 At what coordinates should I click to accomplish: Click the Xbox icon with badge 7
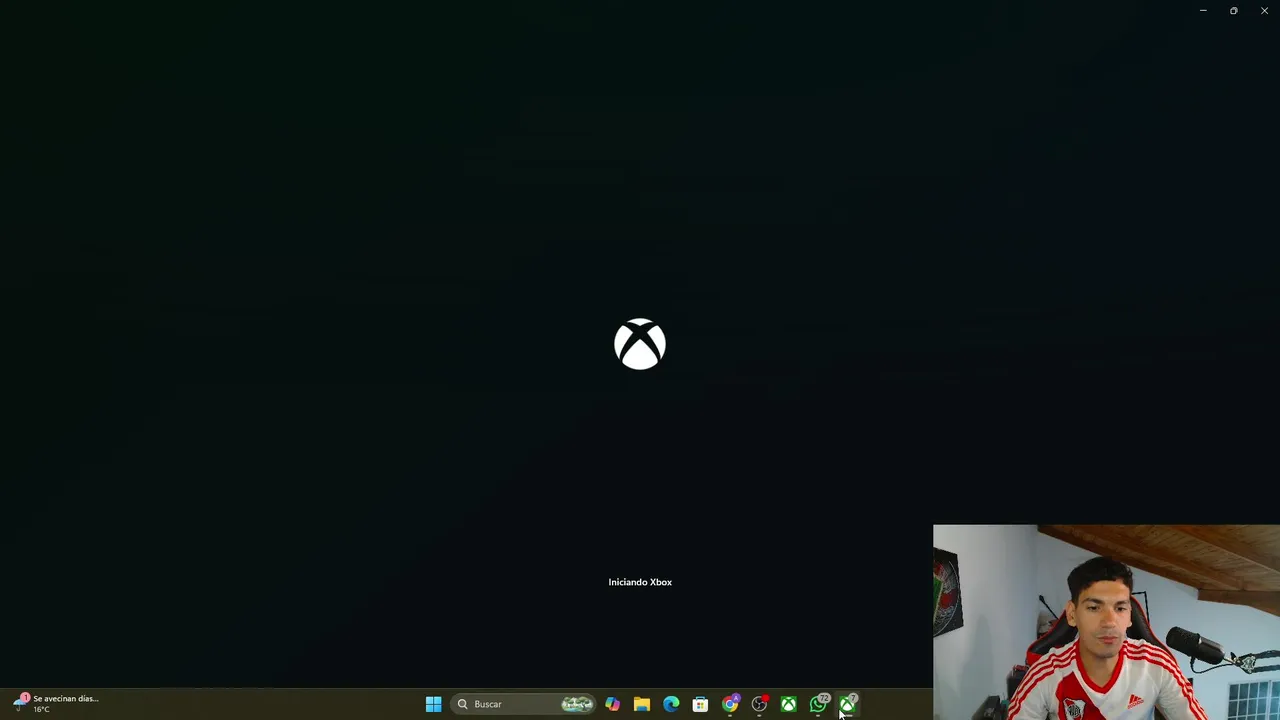848,704
